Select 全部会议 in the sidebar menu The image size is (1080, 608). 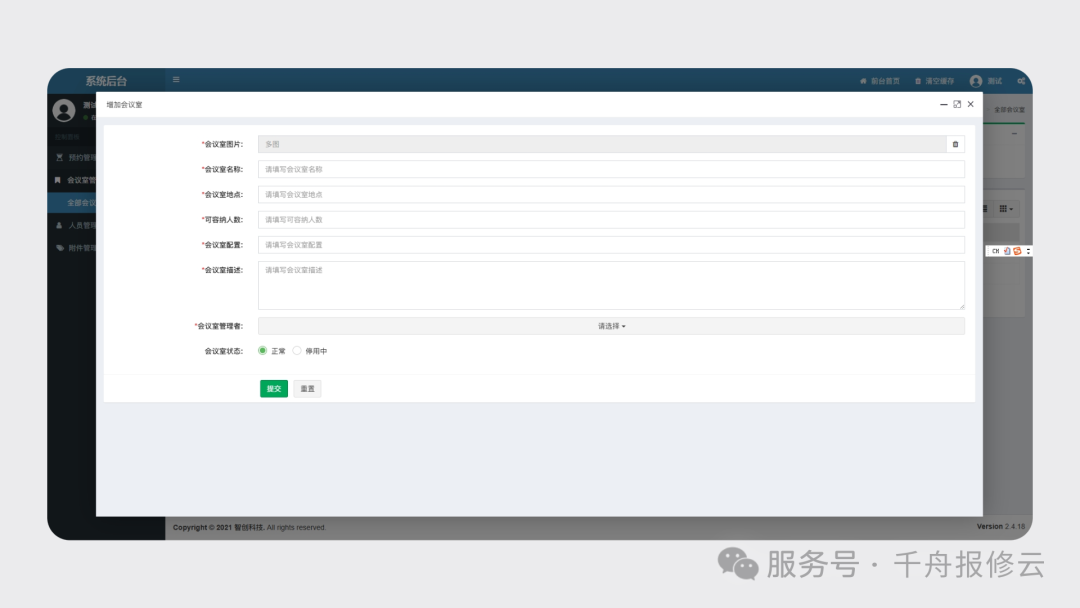(85, 202)
